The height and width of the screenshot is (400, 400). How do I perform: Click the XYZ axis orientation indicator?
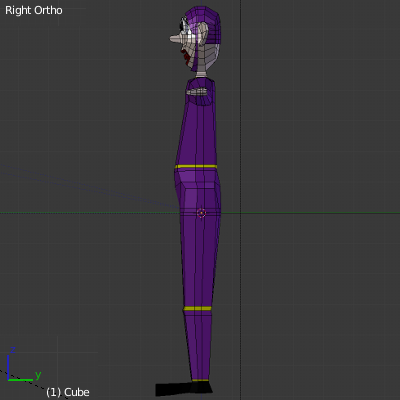24,364
